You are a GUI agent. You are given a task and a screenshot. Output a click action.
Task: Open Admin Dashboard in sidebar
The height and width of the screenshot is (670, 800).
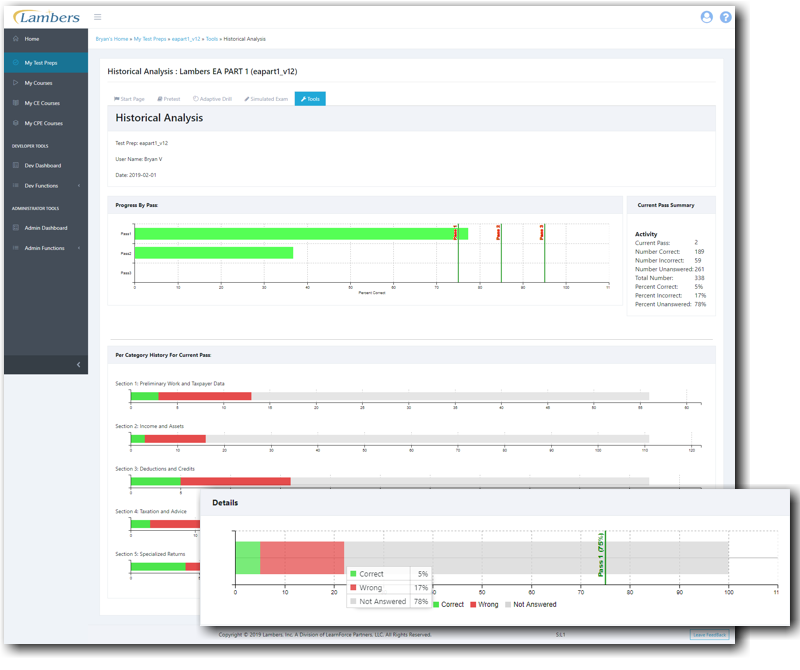(x=46, y=228)
